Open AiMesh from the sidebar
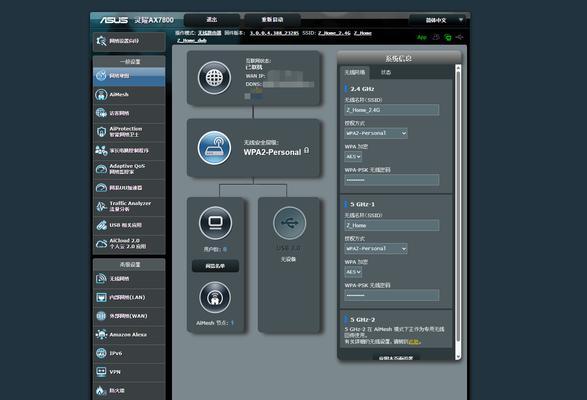This screenshot has width=587, height=400. pos(101,95)
